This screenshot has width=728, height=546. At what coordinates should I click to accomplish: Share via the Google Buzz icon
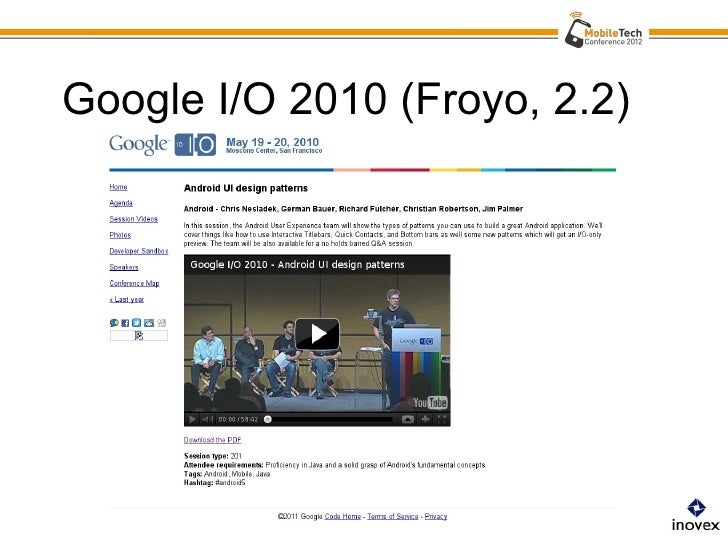pos(114,323)
